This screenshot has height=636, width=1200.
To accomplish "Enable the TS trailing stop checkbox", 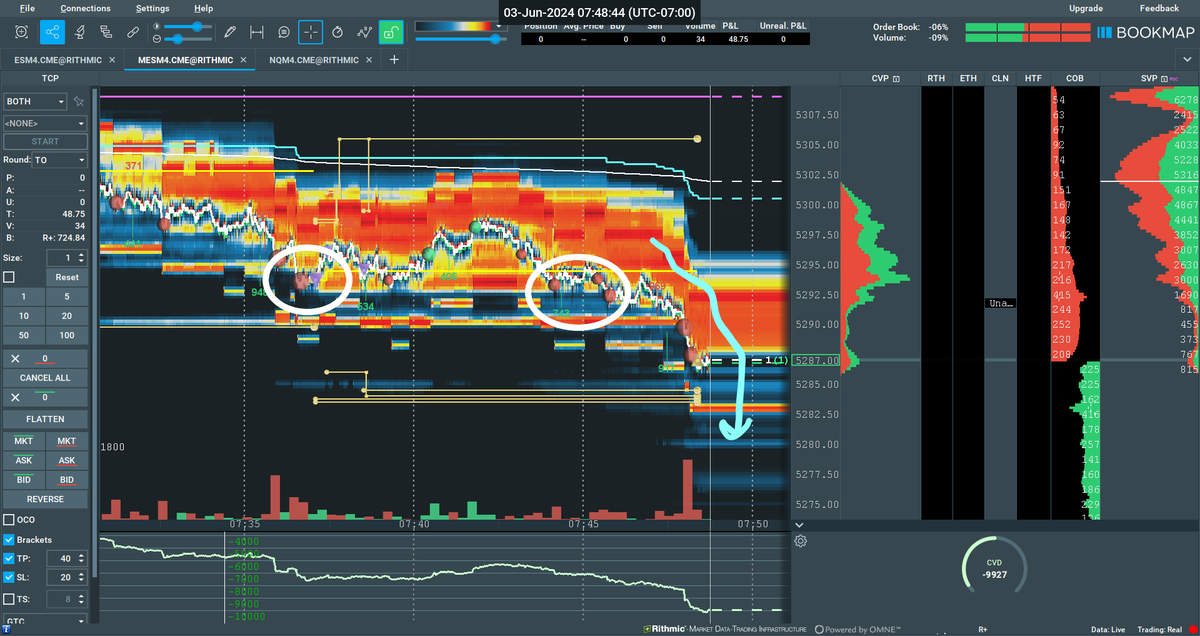I will 9,599.
